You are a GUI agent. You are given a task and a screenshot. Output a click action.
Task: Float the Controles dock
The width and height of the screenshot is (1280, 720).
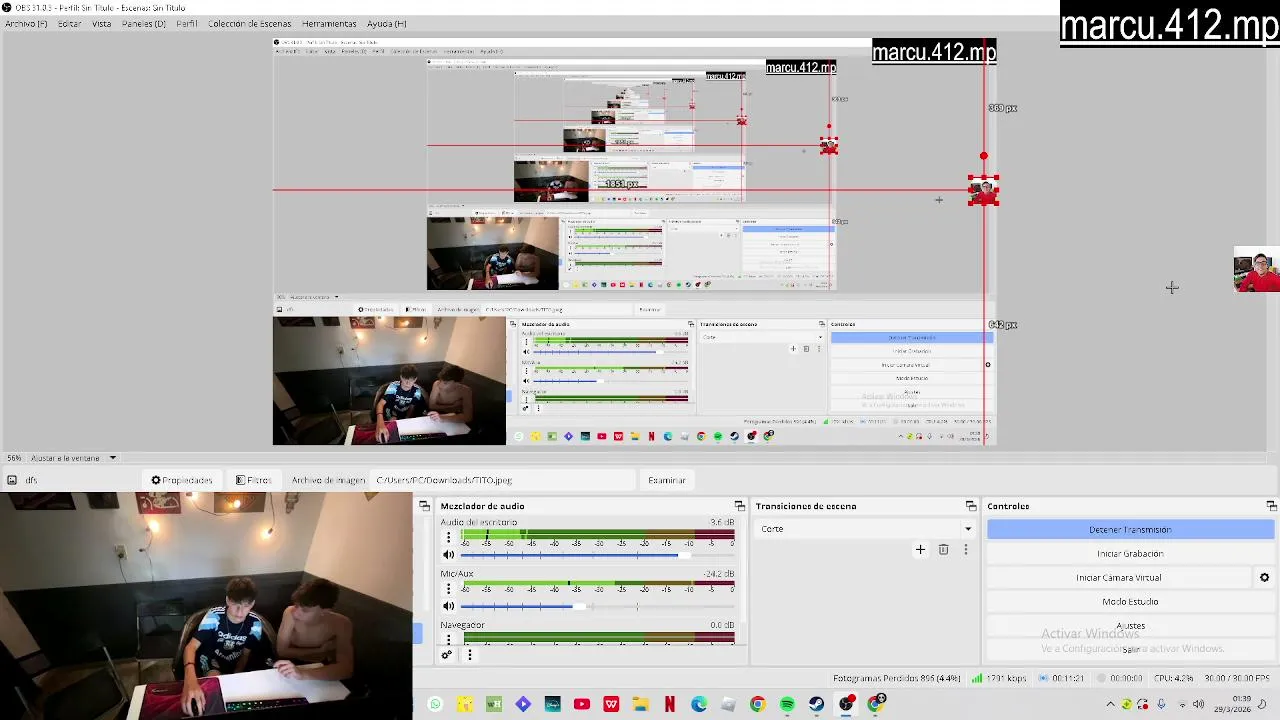(1271, 506)
